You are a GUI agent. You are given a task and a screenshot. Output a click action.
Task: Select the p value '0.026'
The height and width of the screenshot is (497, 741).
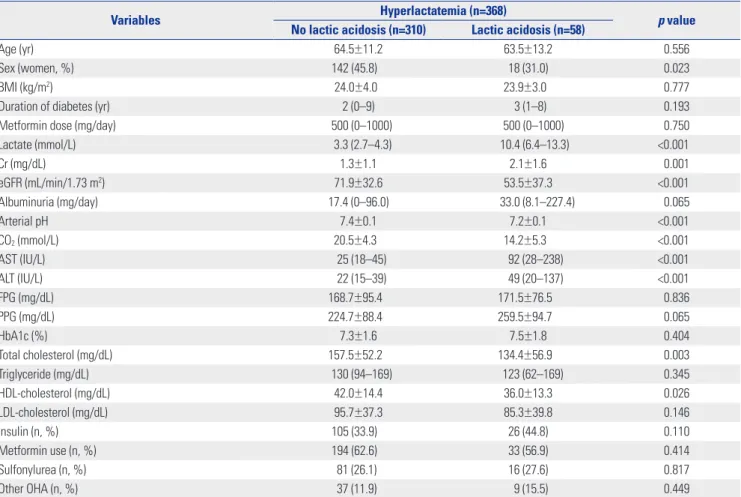coord(676,394)
